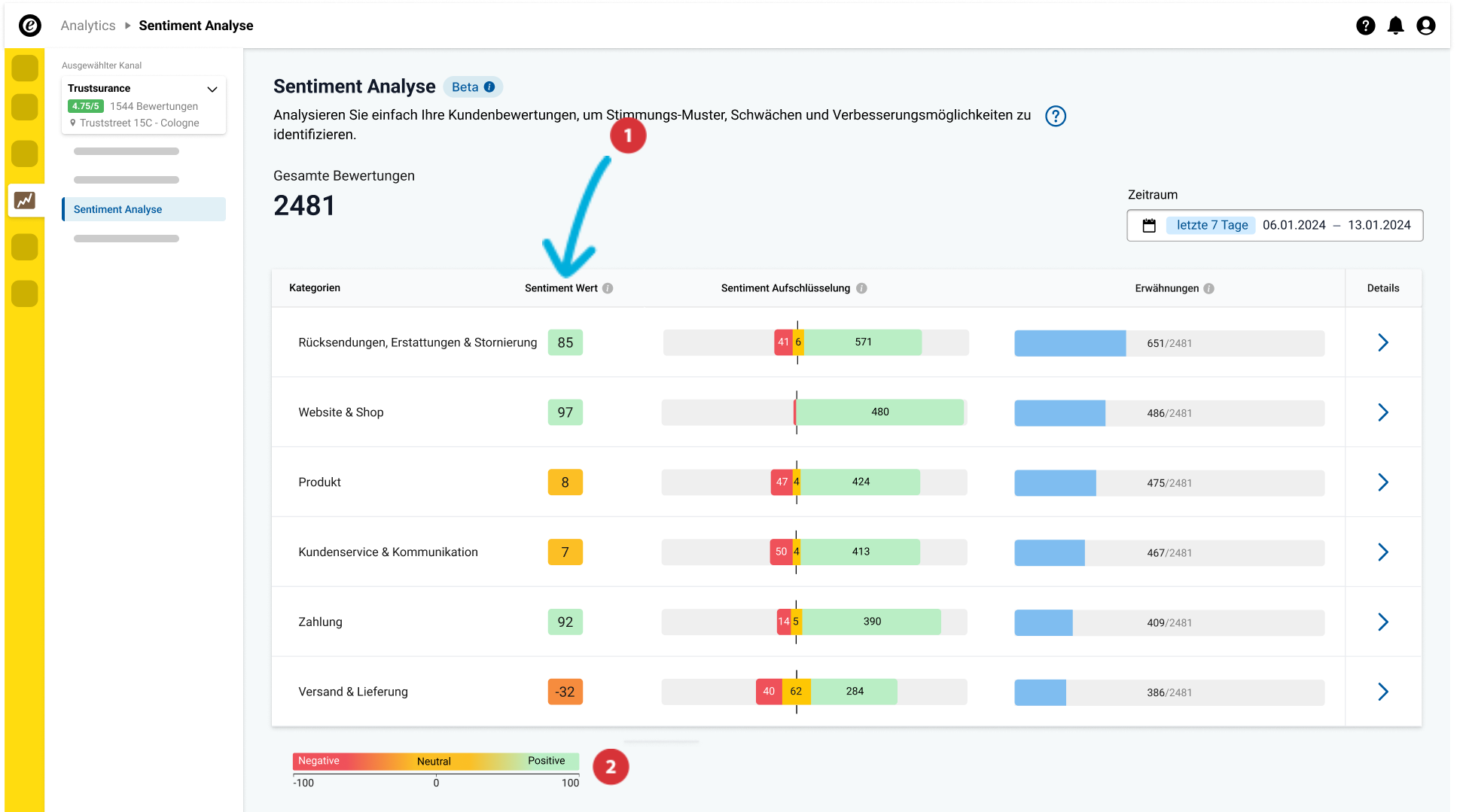Select the analytics chart icon in sidebar
1466x812 pixels.
(25, 200)
